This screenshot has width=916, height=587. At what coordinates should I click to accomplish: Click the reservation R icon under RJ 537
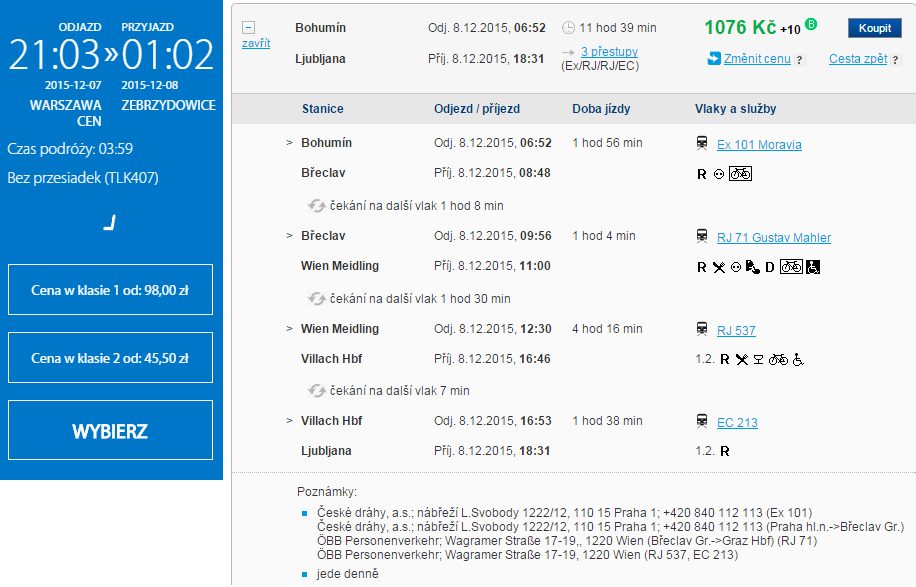724,359
